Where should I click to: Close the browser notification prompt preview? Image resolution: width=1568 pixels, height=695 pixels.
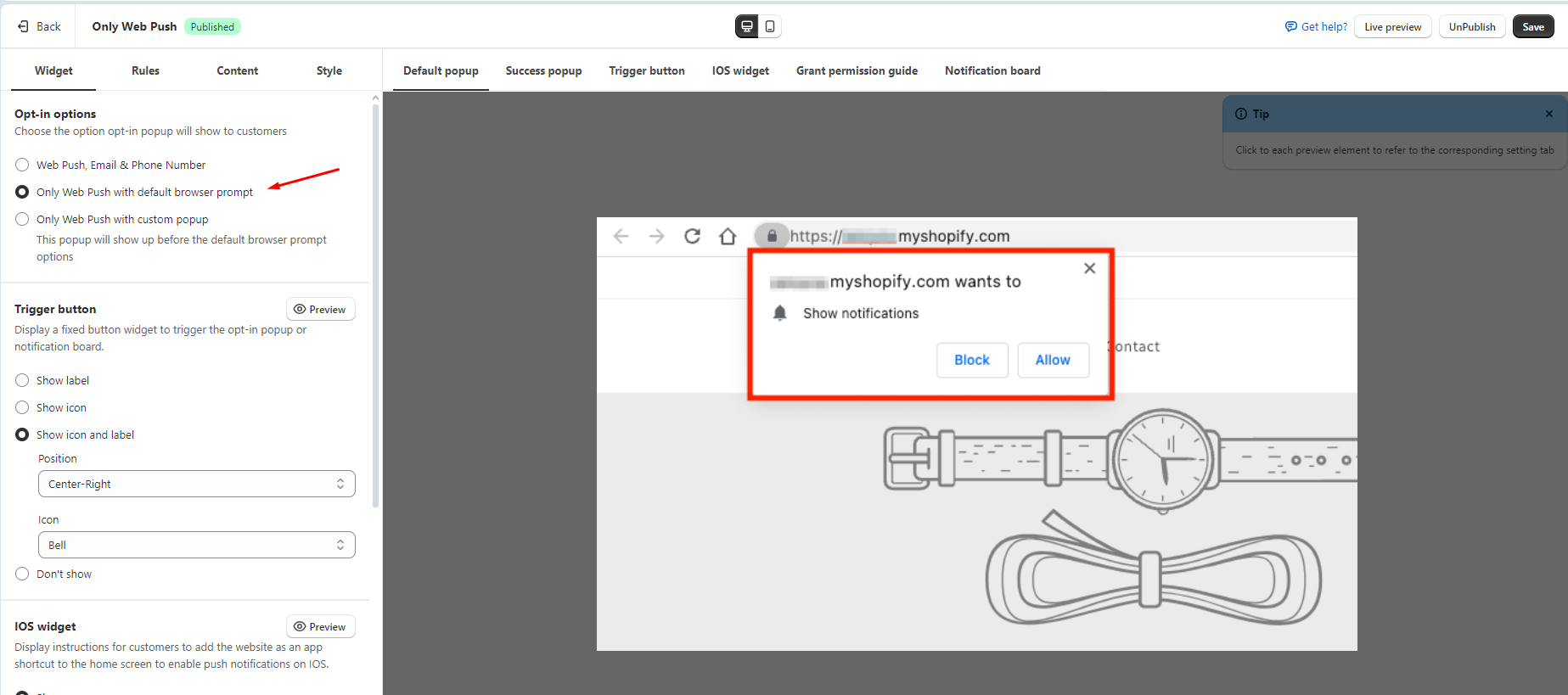1089,268
